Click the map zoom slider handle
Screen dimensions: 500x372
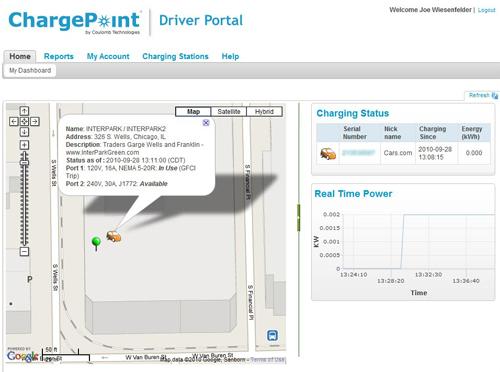coord(24,162)
